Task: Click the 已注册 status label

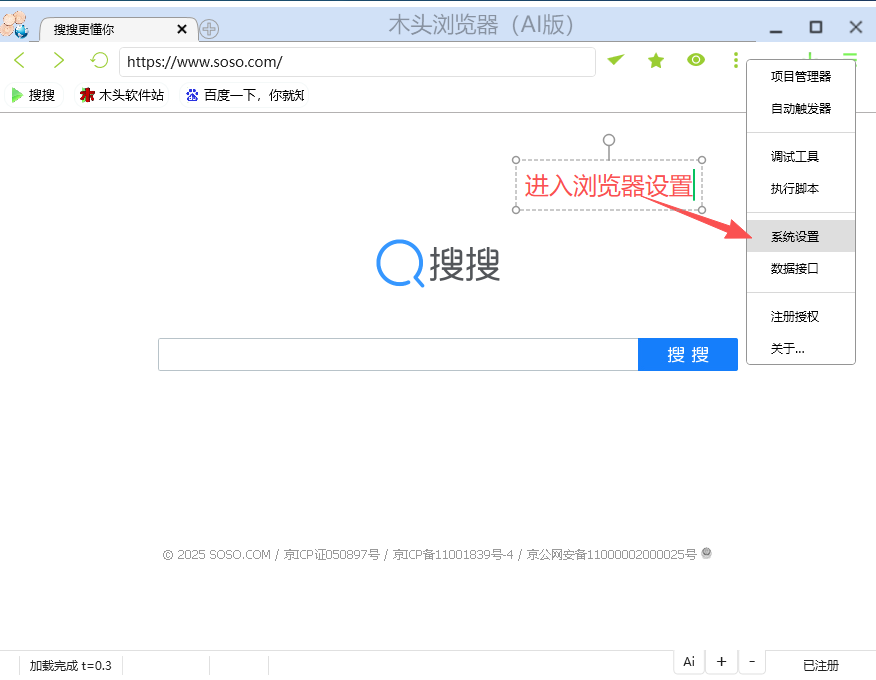Action: pyautogui.click(x=821, y=665)
